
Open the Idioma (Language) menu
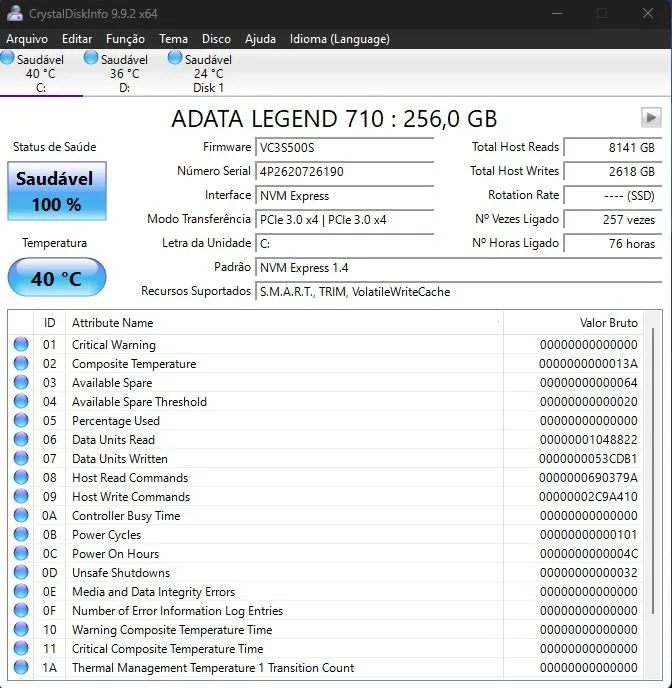340,39
